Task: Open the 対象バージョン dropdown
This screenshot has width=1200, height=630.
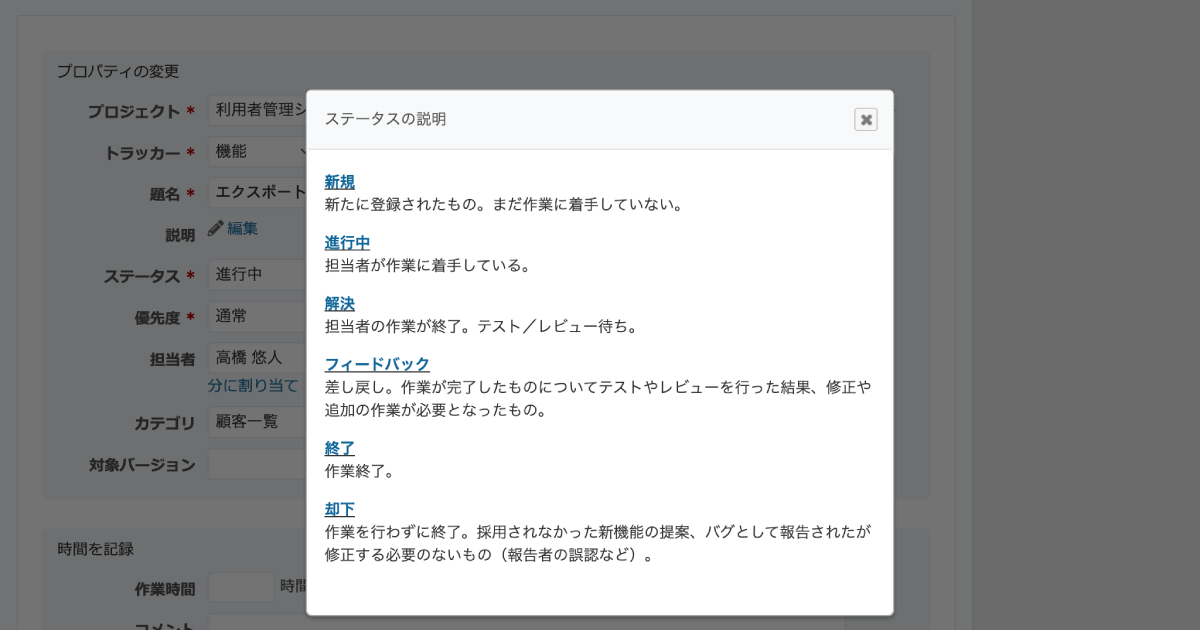Action: (x=255, y=463)
